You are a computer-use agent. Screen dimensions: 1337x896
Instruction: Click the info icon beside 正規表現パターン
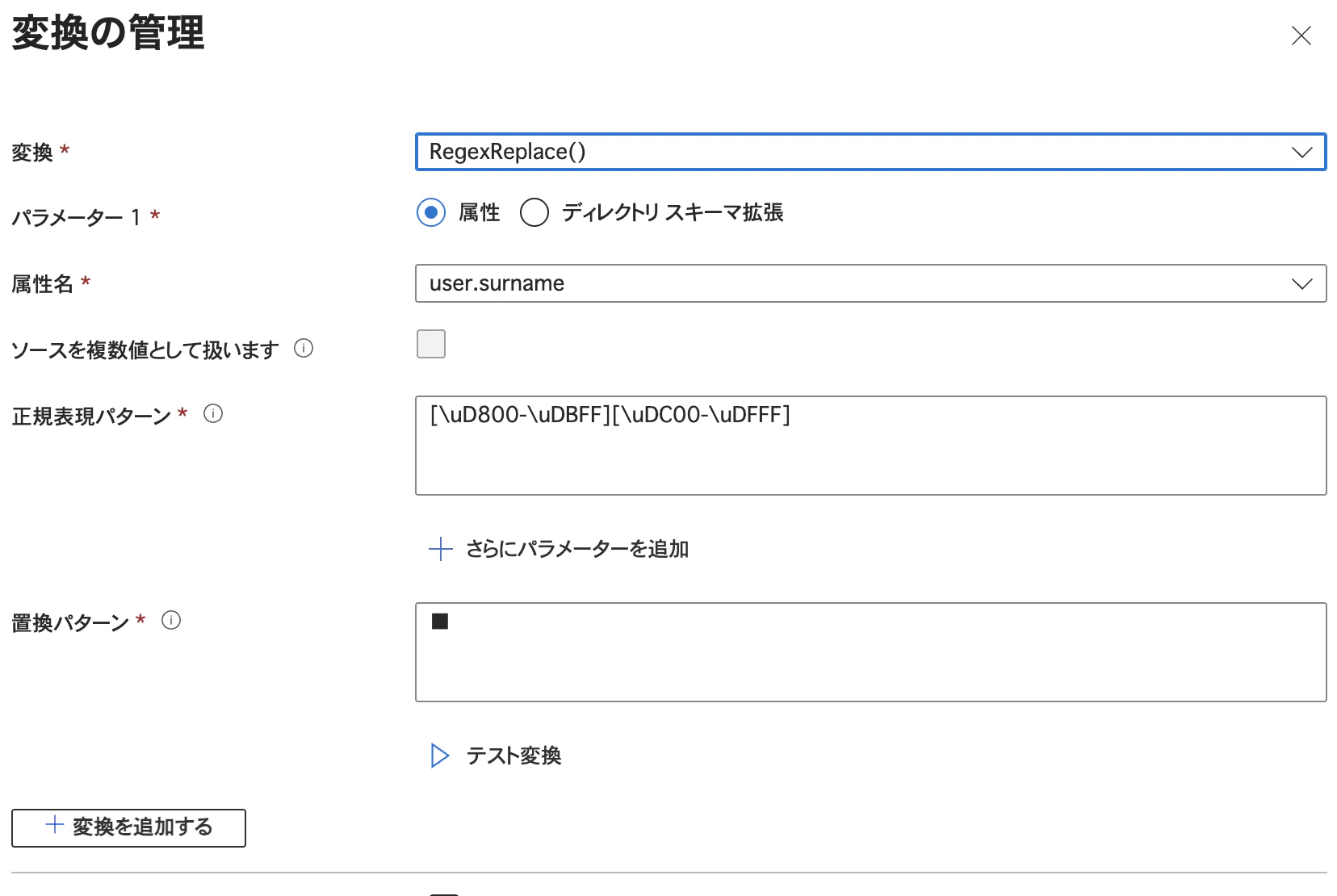tap(213, 414)
